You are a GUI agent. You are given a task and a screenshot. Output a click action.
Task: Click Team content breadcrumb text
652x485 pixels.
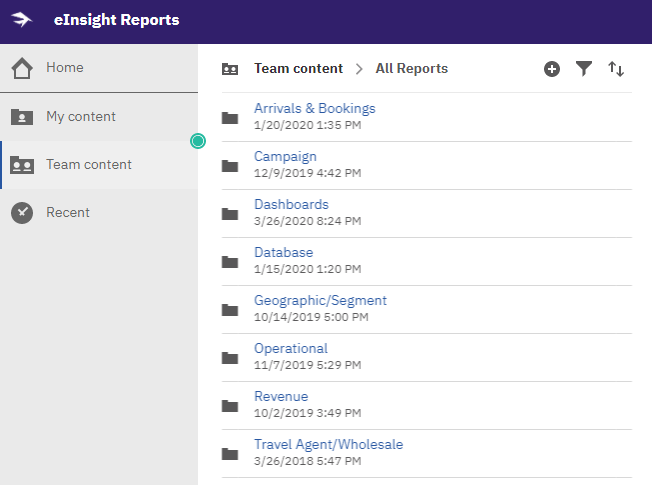[x=298, y=68]
